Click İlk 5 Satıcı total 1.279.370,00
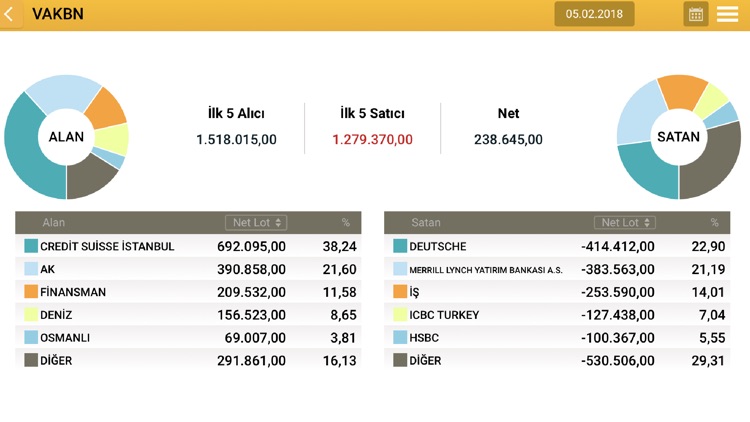The height and width of the screenshot is (422, 750). pos(373,140)
